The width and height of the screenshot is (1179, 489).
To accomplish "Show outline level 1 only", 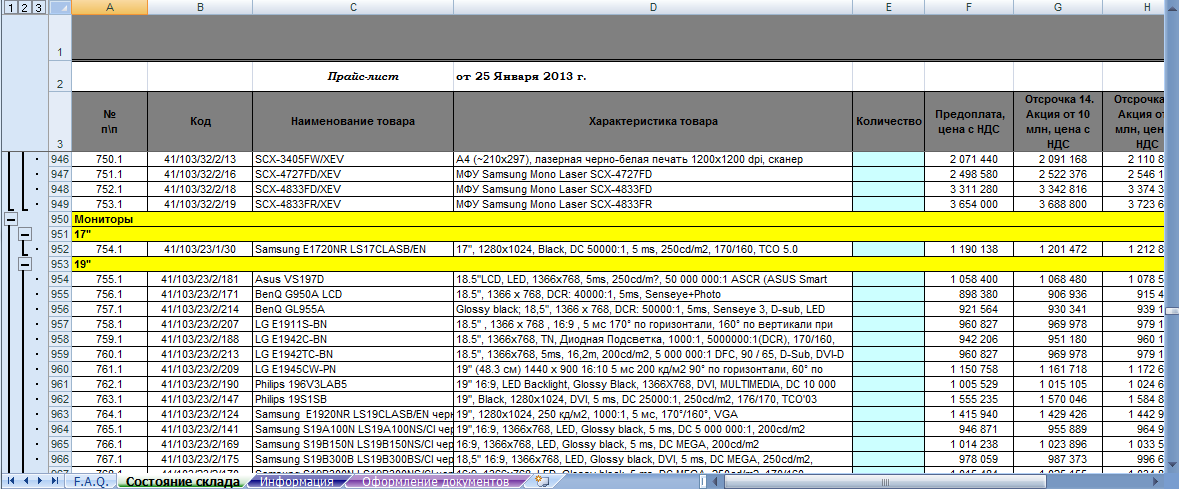I will (9, 7).
